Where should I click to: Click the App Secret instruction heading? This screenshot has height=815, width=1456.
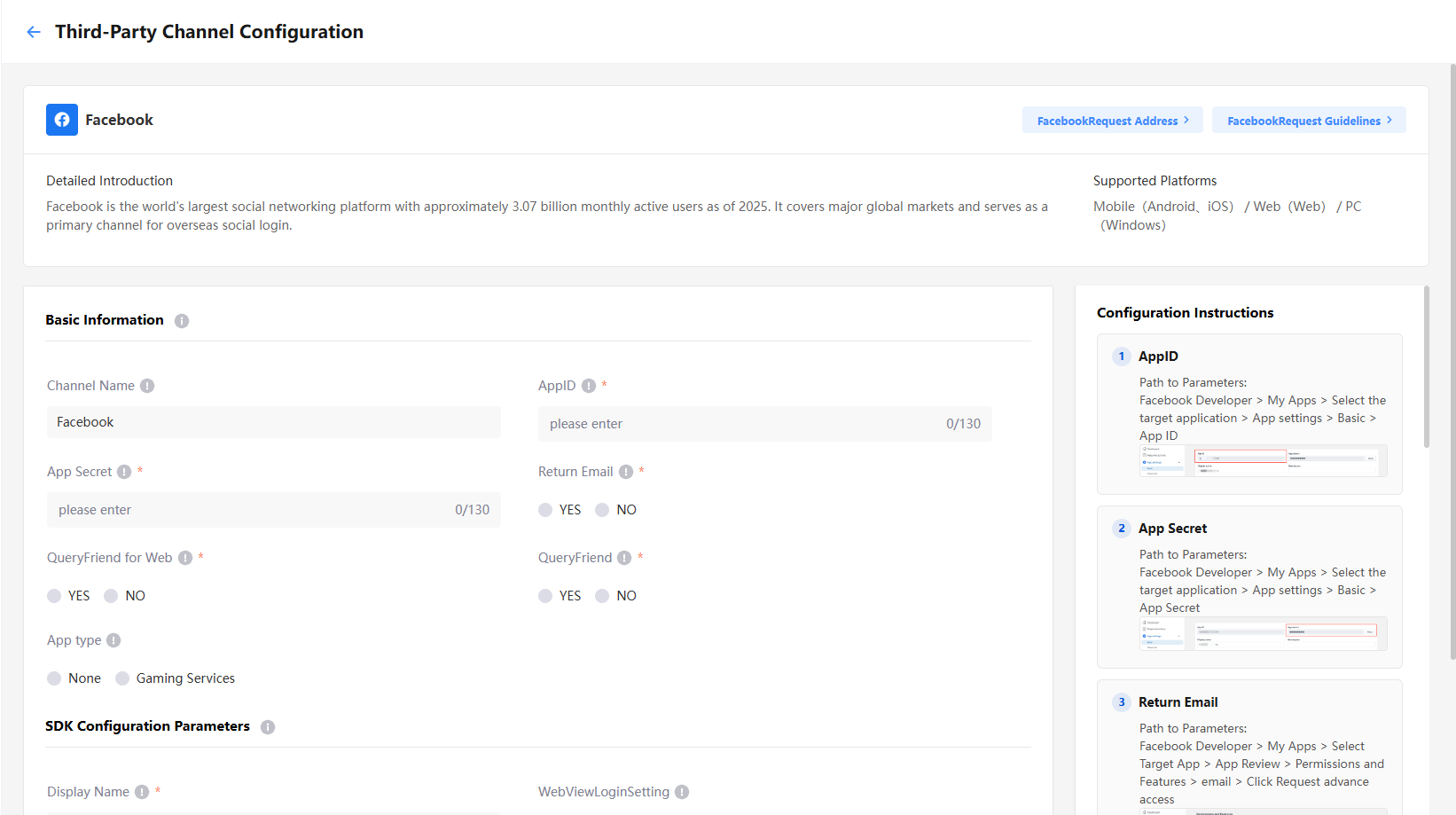point(1173,529)
